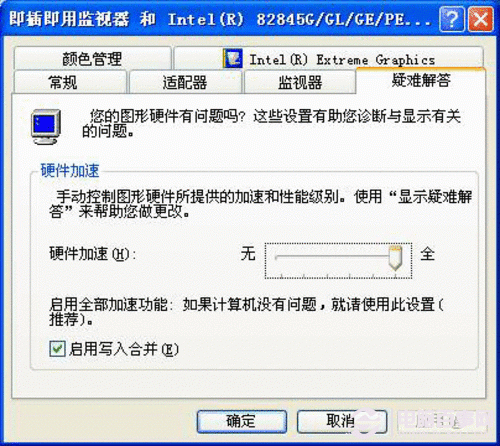The height and width of the screenshot is (446, 500).
Task: Click the 硬件加速 group box heading
Action: click(x=70, y=171)
